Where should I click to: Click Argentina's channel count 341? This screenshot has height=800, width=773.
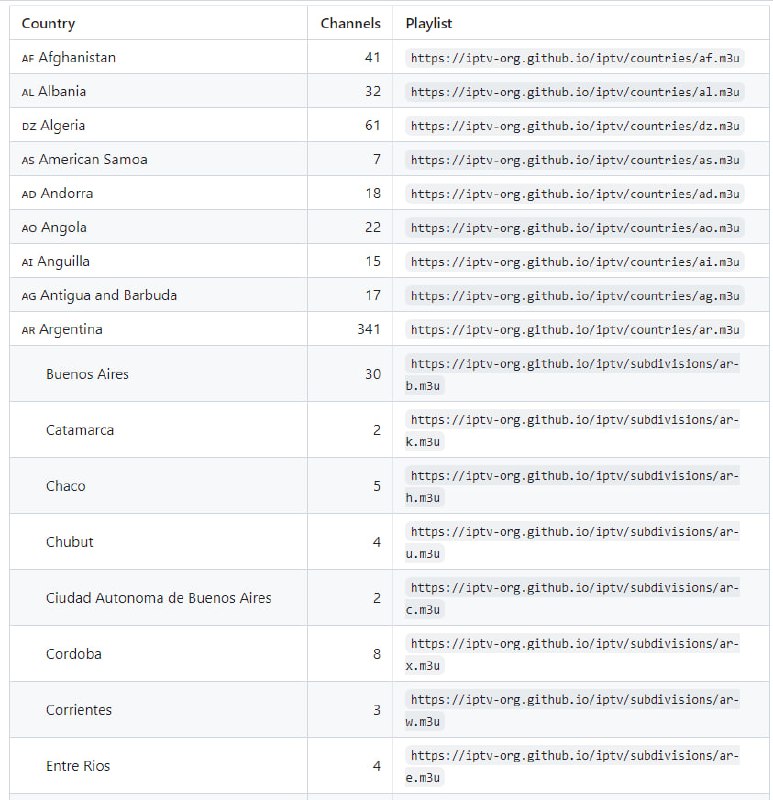pyautogui.click(x=368, y=330)
